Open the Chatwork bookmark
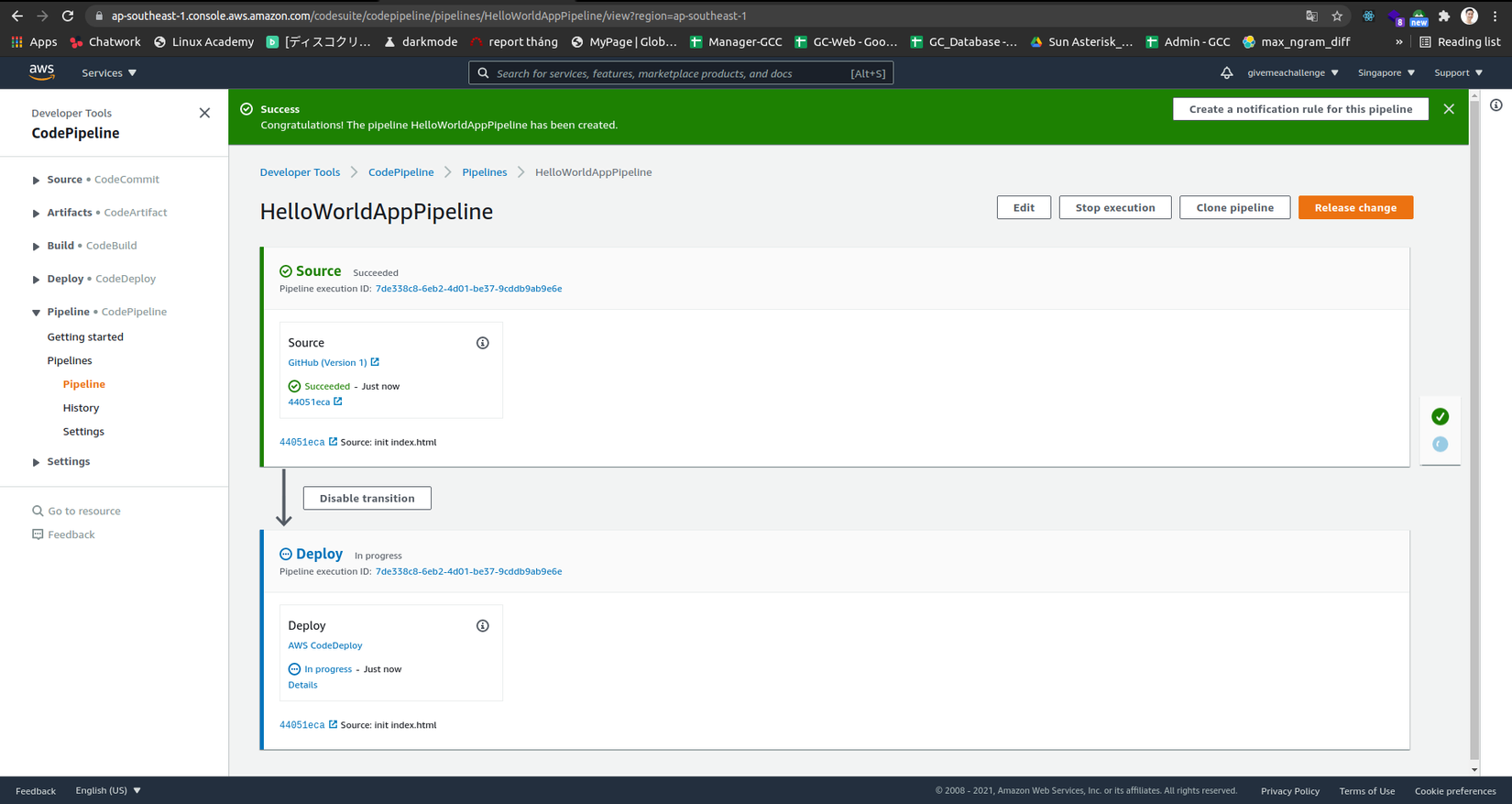Screen dimensions: 1512x804 click(105, 42)
